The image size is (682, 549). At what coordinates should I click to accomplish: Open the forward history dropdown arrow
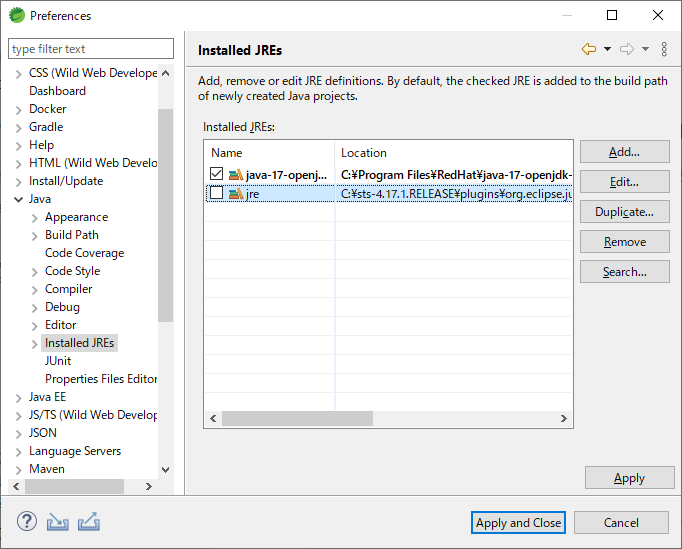click(x=645, y=49)
